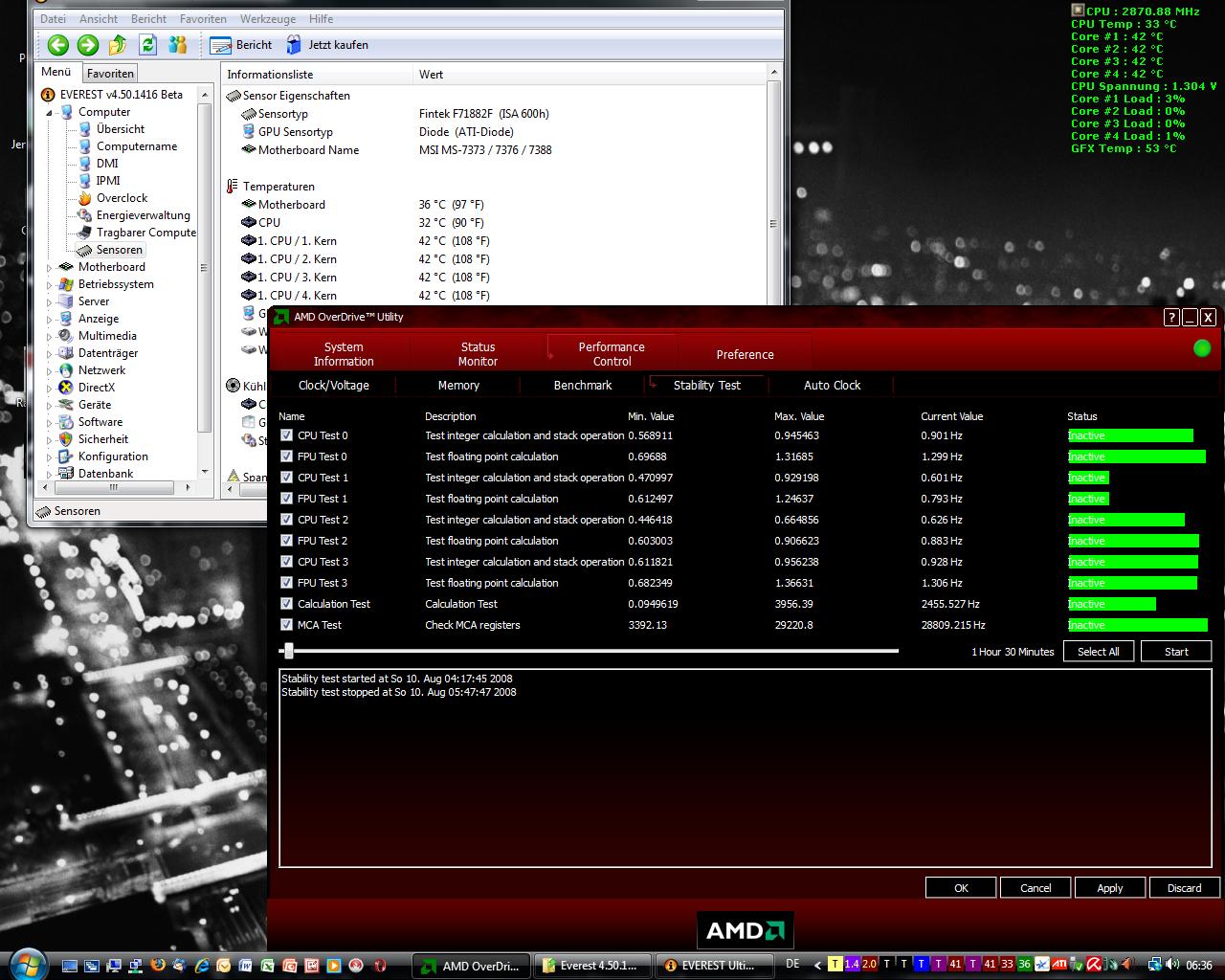Expand the Netzwerk tree node

coord(50,371)
